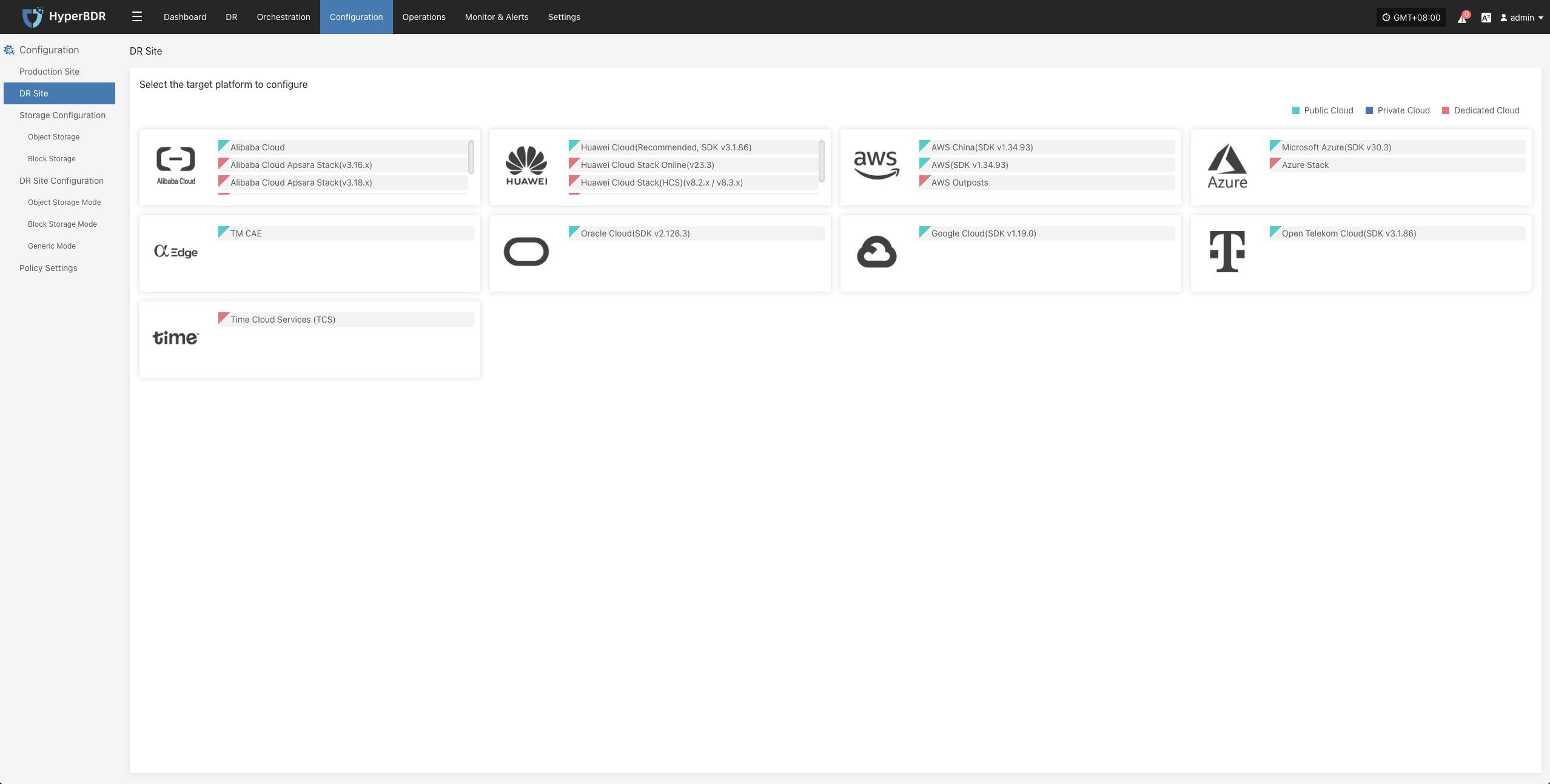Viewport: 1550px width, 784px height.
Task: Select Production Site in sidebar
Action: (x=59, y=72)
